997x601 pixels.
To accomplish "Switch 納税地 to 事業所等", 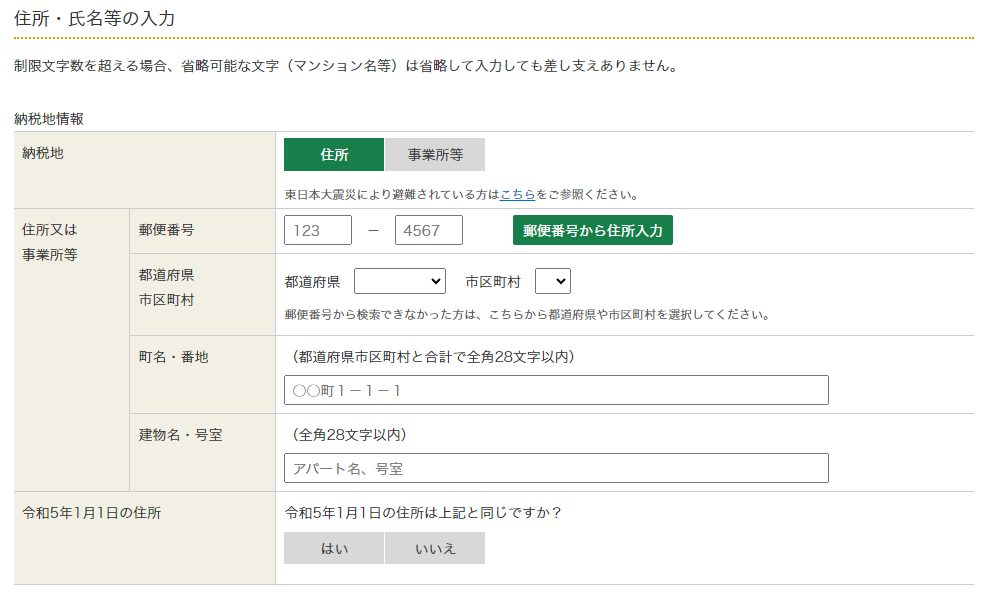I will [x=435, y=155].
